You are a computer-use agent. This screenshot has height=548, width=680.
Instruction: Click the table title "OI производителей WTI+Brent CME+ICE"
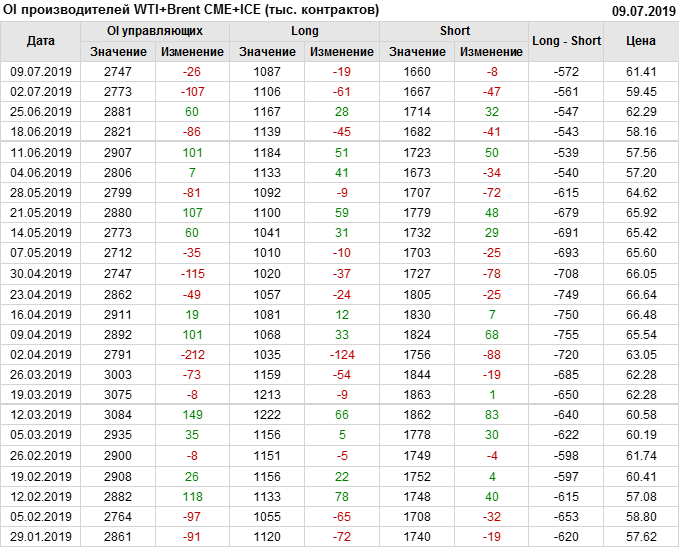point(192,10)
